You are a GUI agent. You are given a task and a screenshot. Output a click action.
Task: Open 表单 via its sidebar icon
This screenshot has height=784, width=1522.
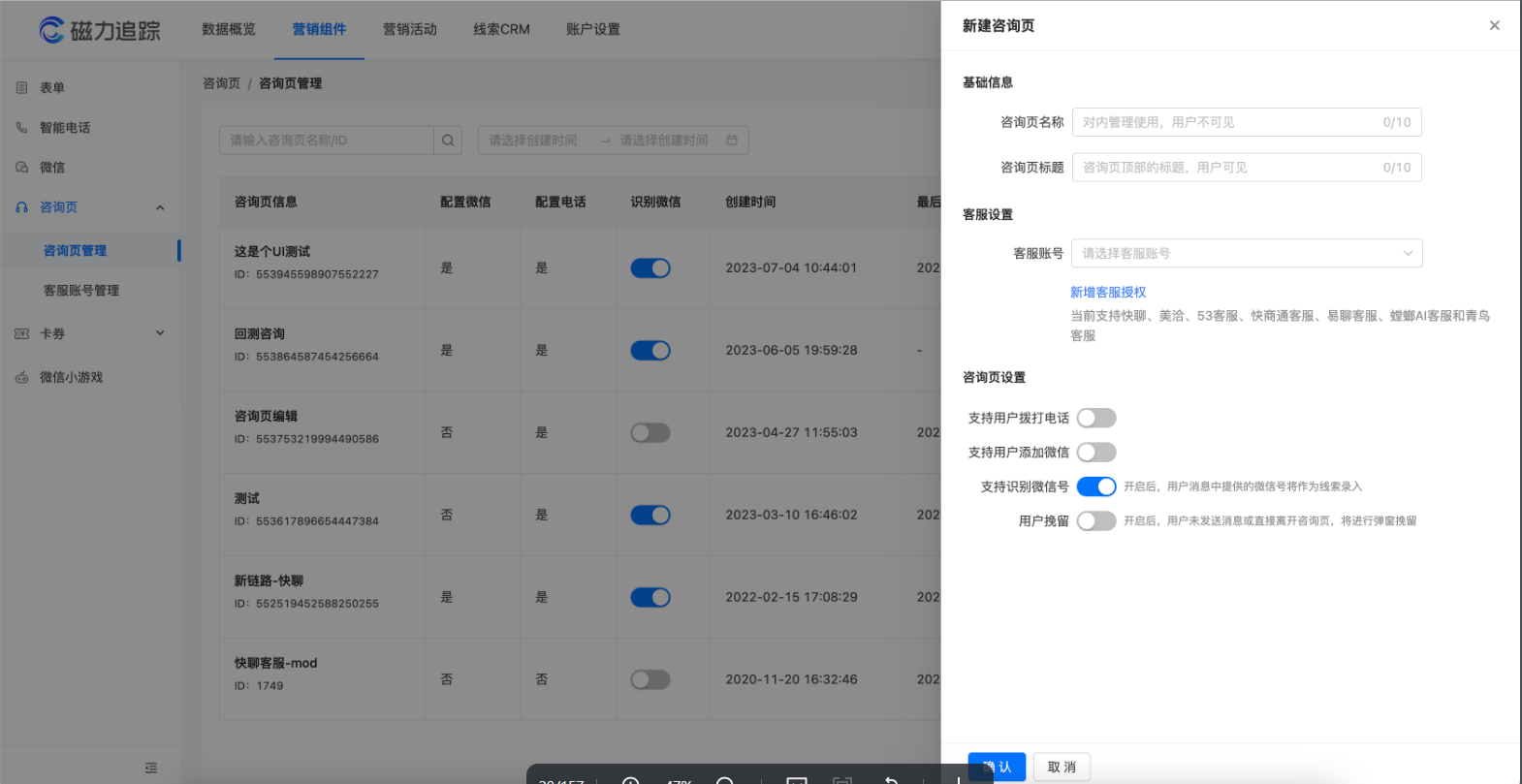22,87
